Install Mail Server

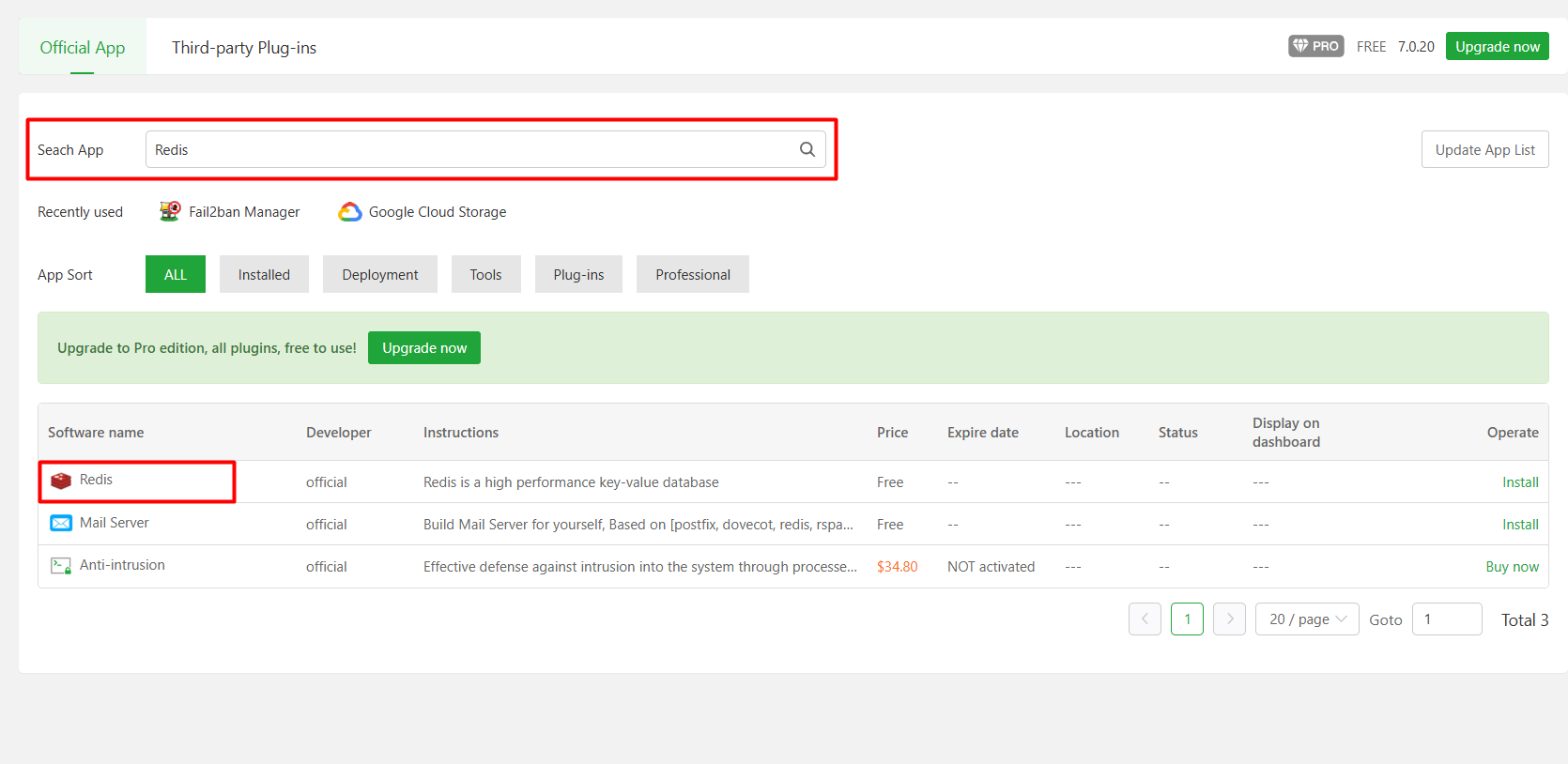pyautogui.click(x=1520, y=524)
